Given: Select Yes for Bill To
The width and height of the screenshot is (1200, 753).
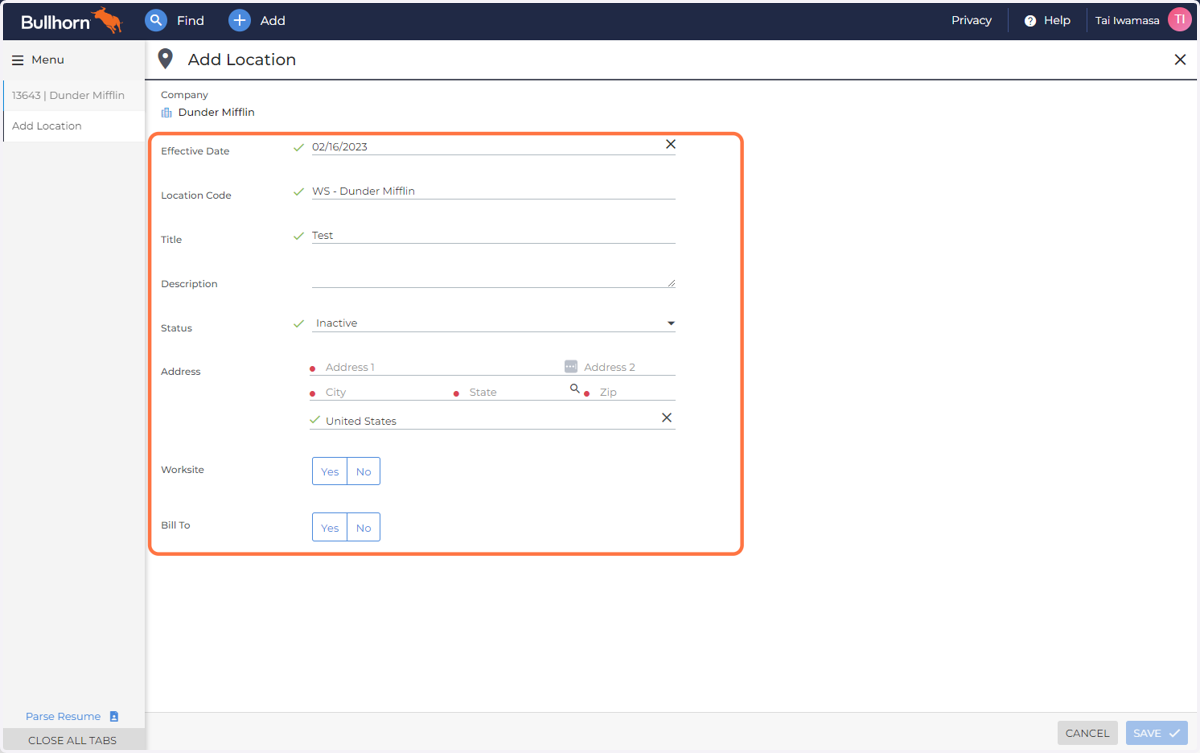Looking at the screenshot, I should point(330,527).
